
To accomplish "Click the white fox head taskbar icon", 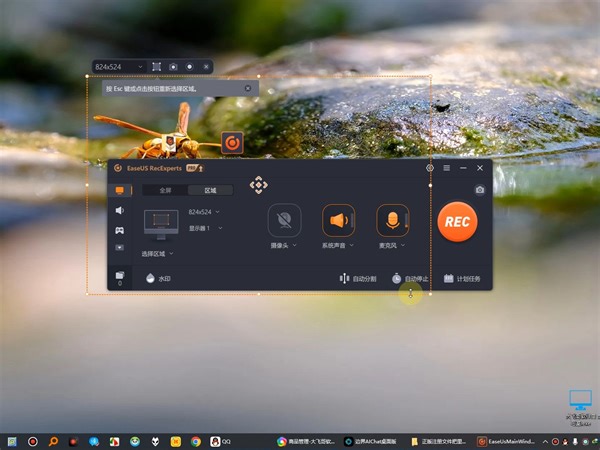I will click(155, 442).
